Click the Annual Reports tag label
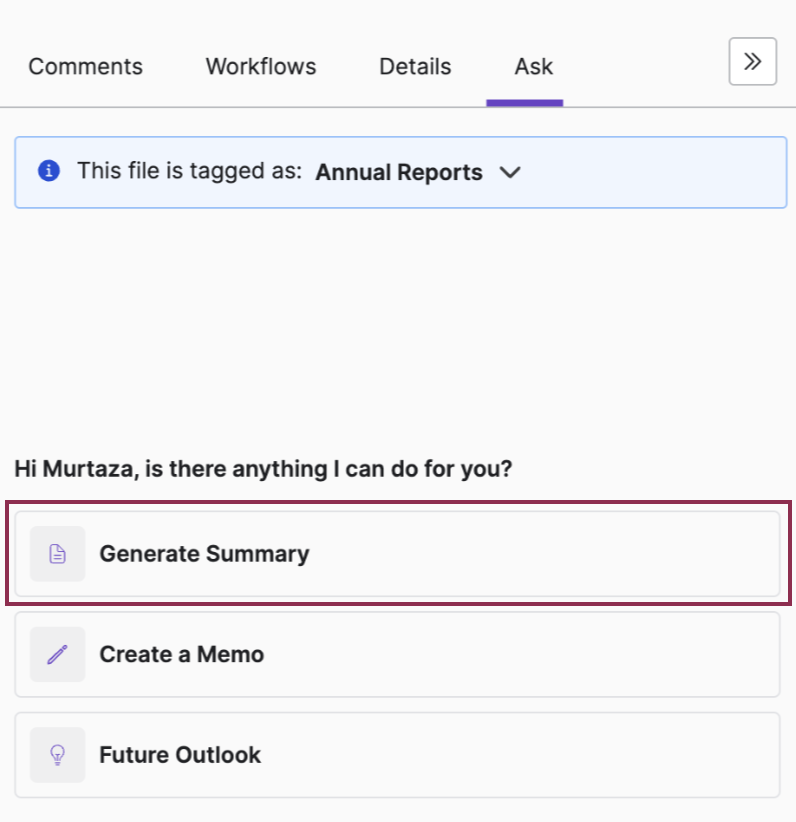The image size is (796, 822). [398, 172]
